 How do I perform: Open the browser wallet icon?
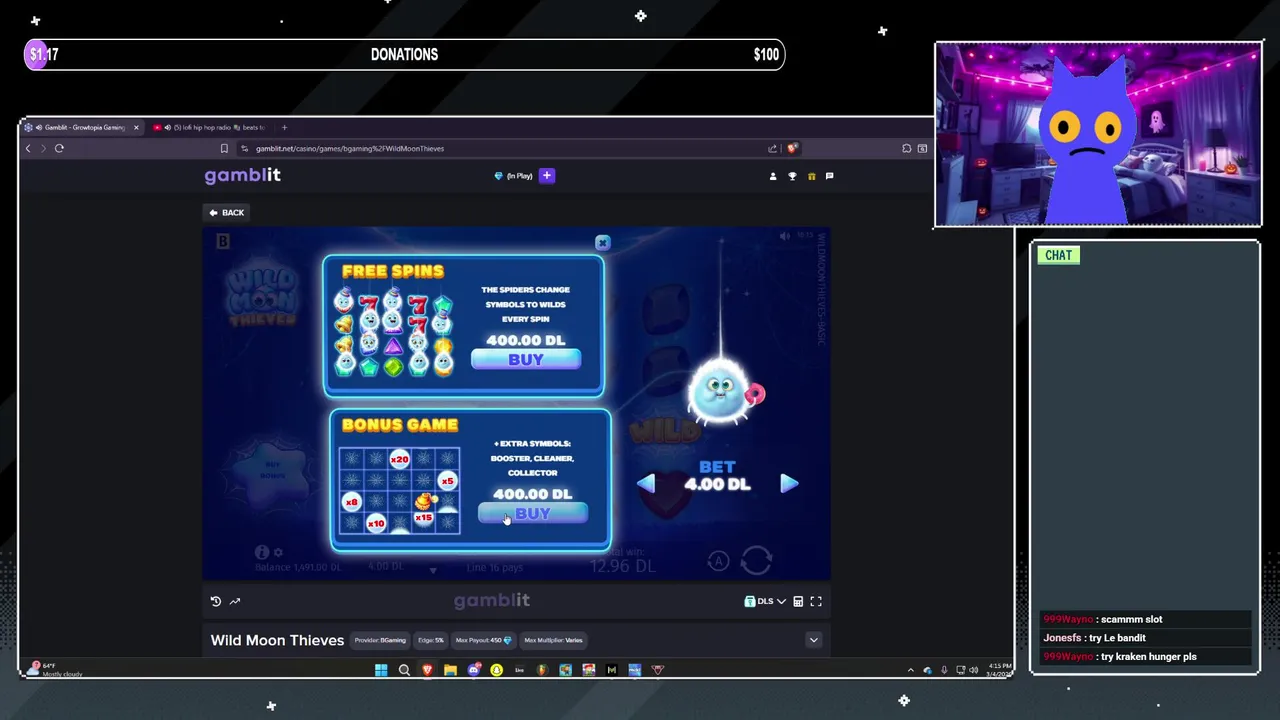(x=922, y=148)
